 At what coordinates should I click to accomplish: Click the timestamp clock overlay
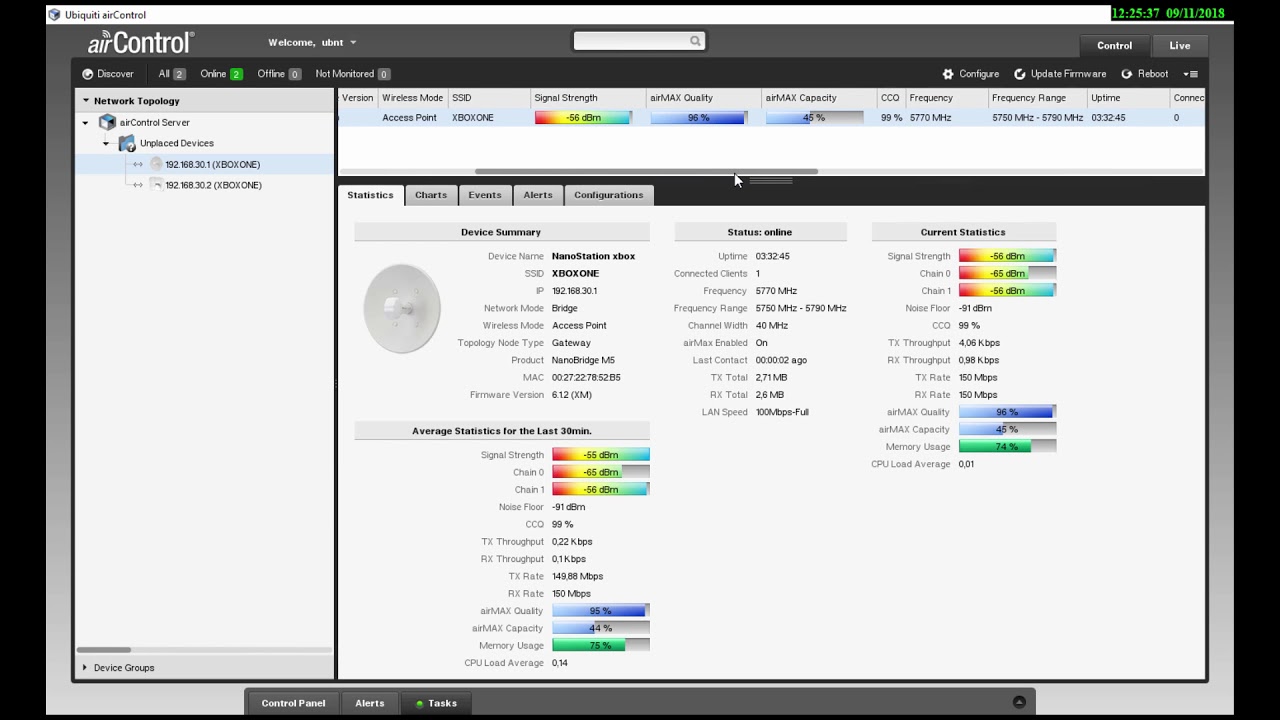pos(1168,13)
